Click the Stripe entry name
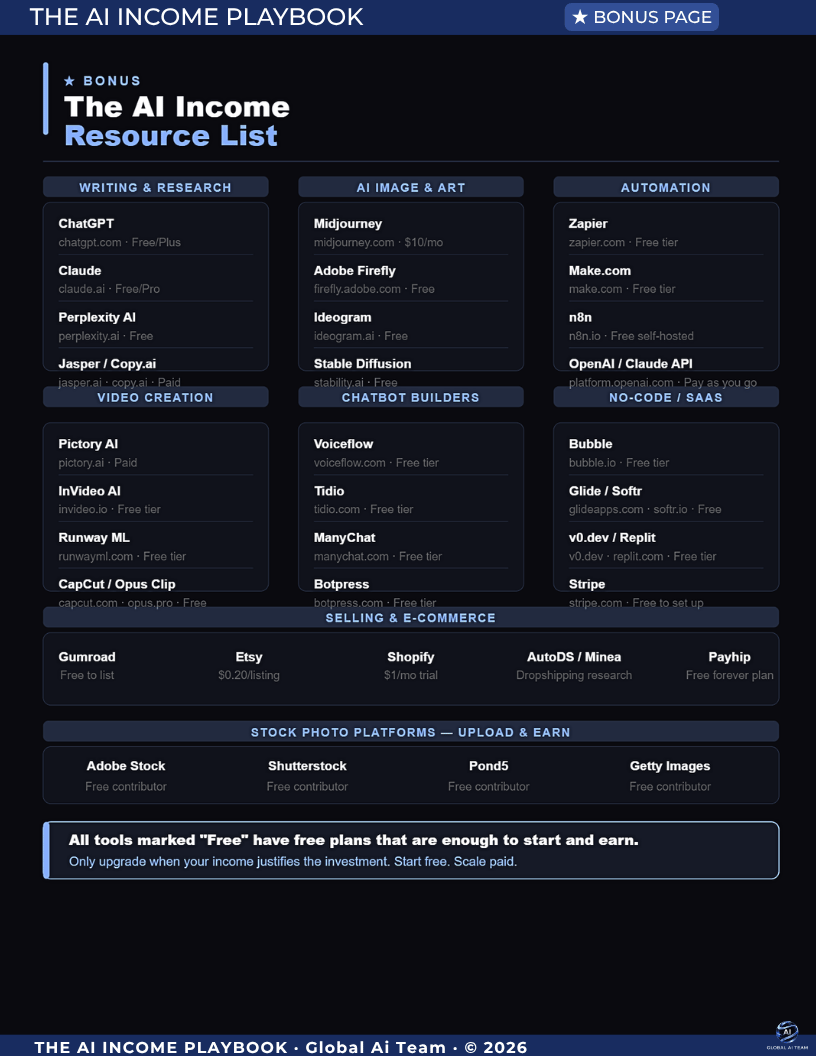Image resolution: width=816 pixels, height=1056 pixels. [x=587, y=584]
